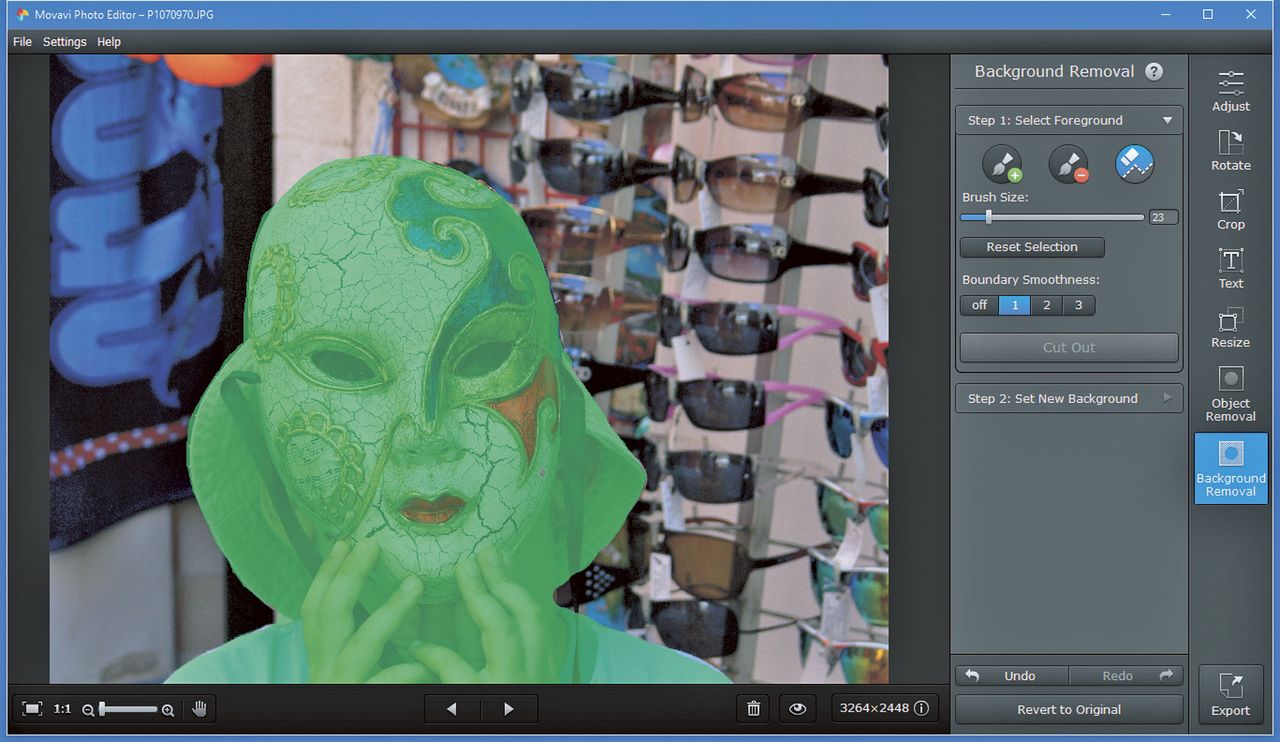
Task: Click the fit-to-screen view icon
Action: point(32,709)
